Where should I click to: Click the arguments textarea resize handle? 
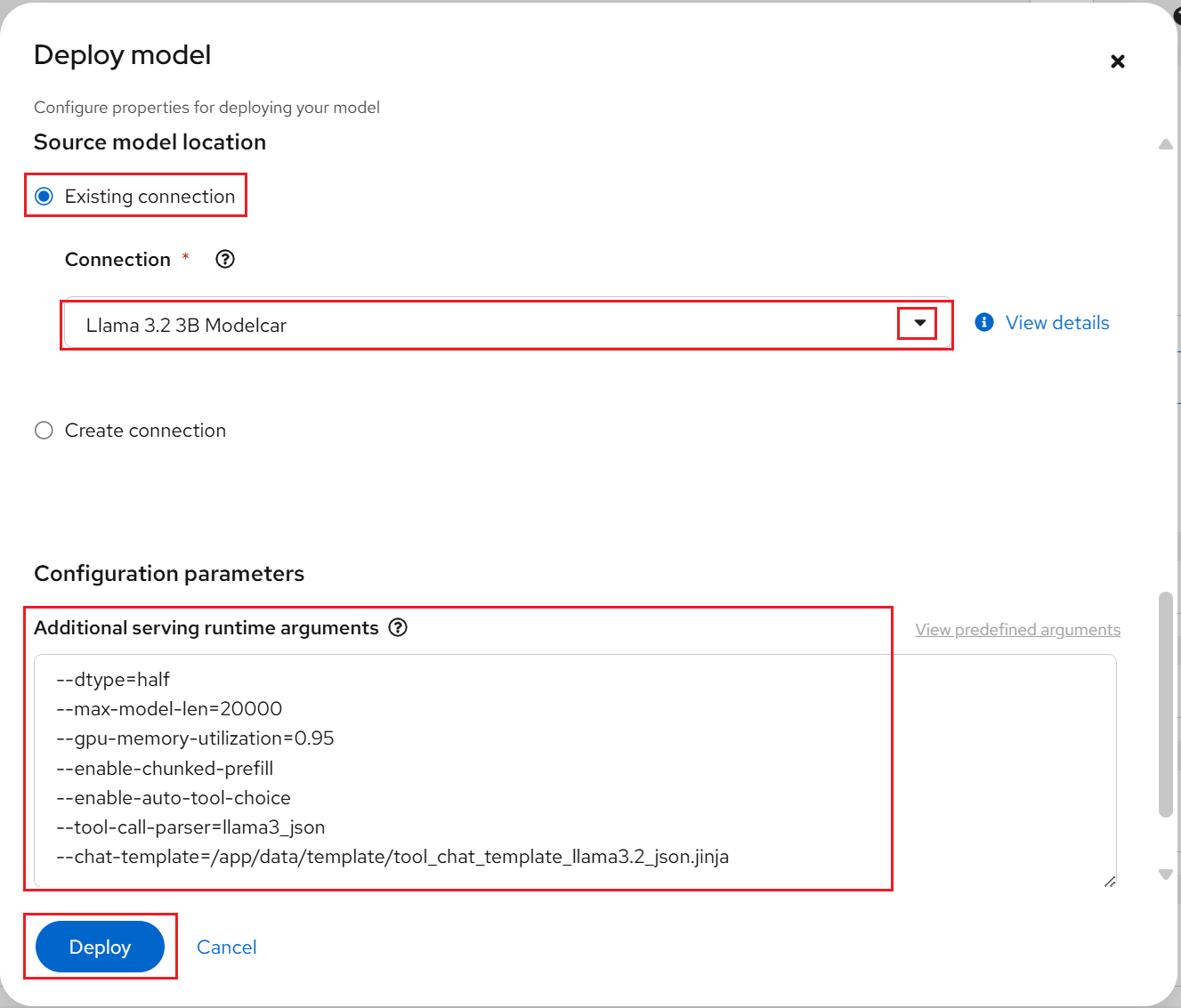[1110, 882]
